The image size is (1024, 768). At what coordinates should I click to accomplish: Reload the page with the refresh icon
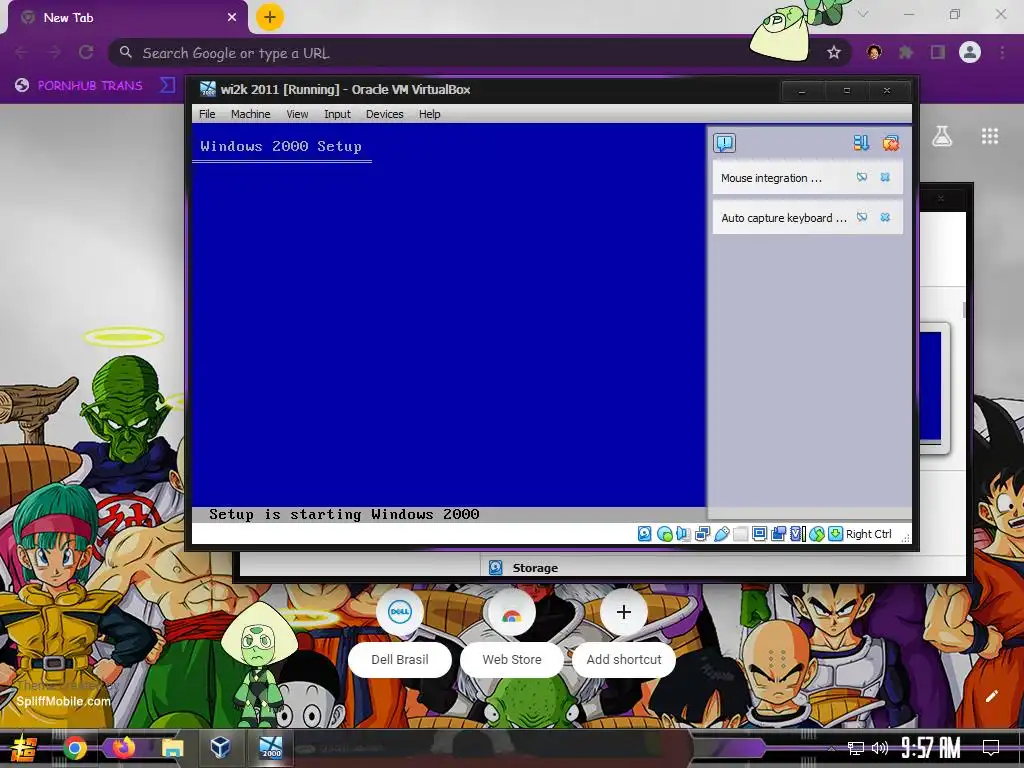pyautogui.click(x=86, y=52)
